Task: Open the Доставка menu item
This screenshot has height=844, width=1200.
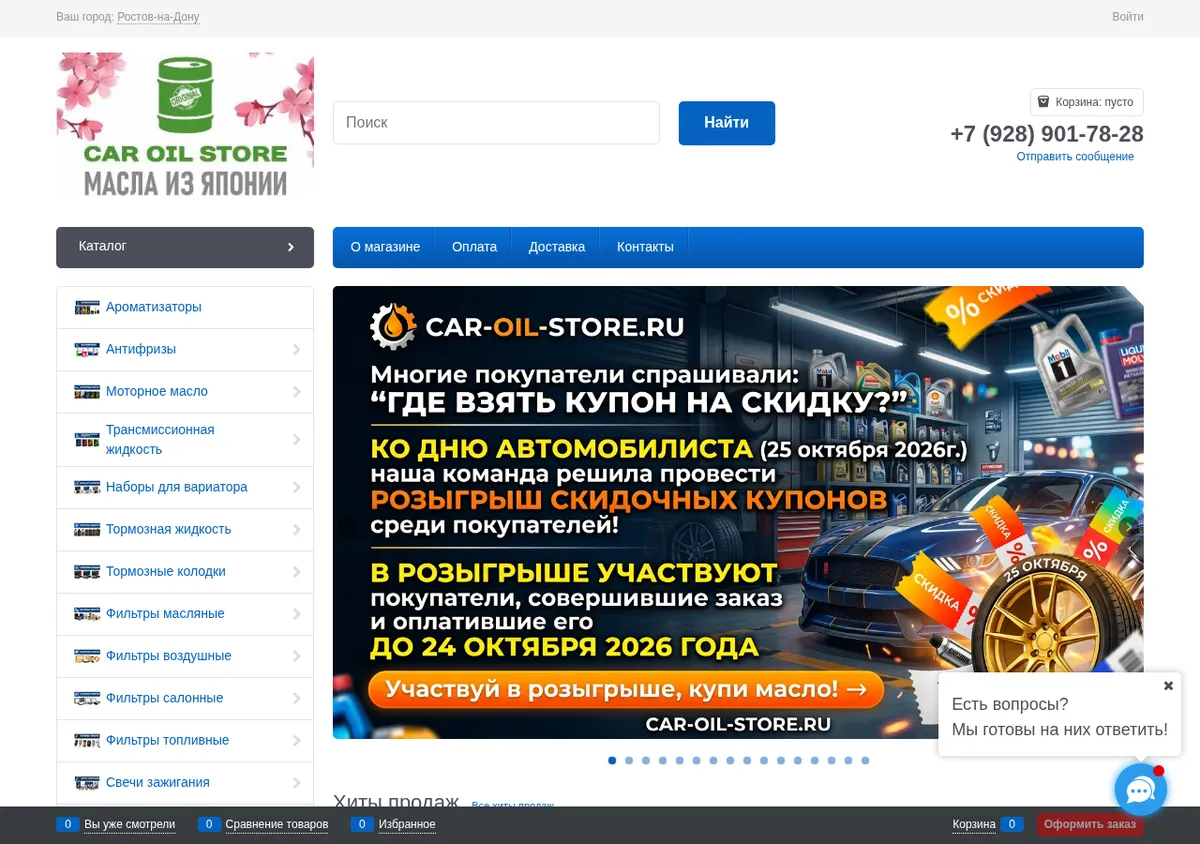Action: (557, 247)
